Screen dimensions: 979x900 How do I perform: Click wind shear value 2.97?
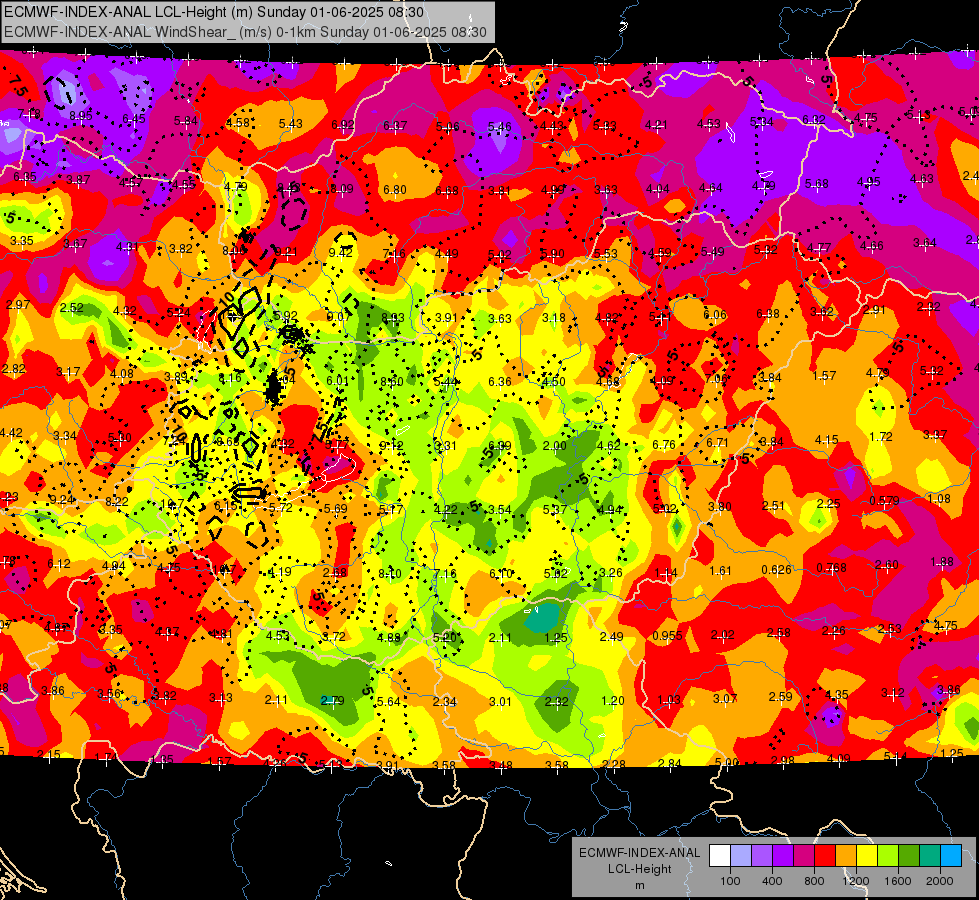(18, 304)
